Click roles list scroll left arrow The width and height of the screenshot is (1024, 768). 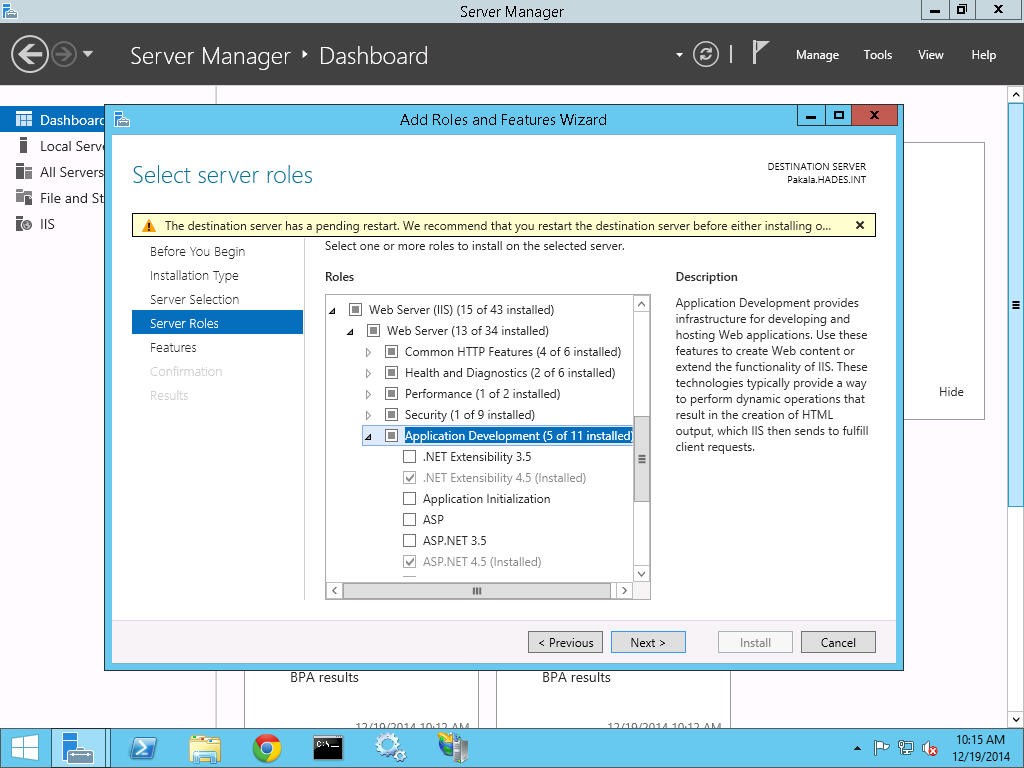334,590
